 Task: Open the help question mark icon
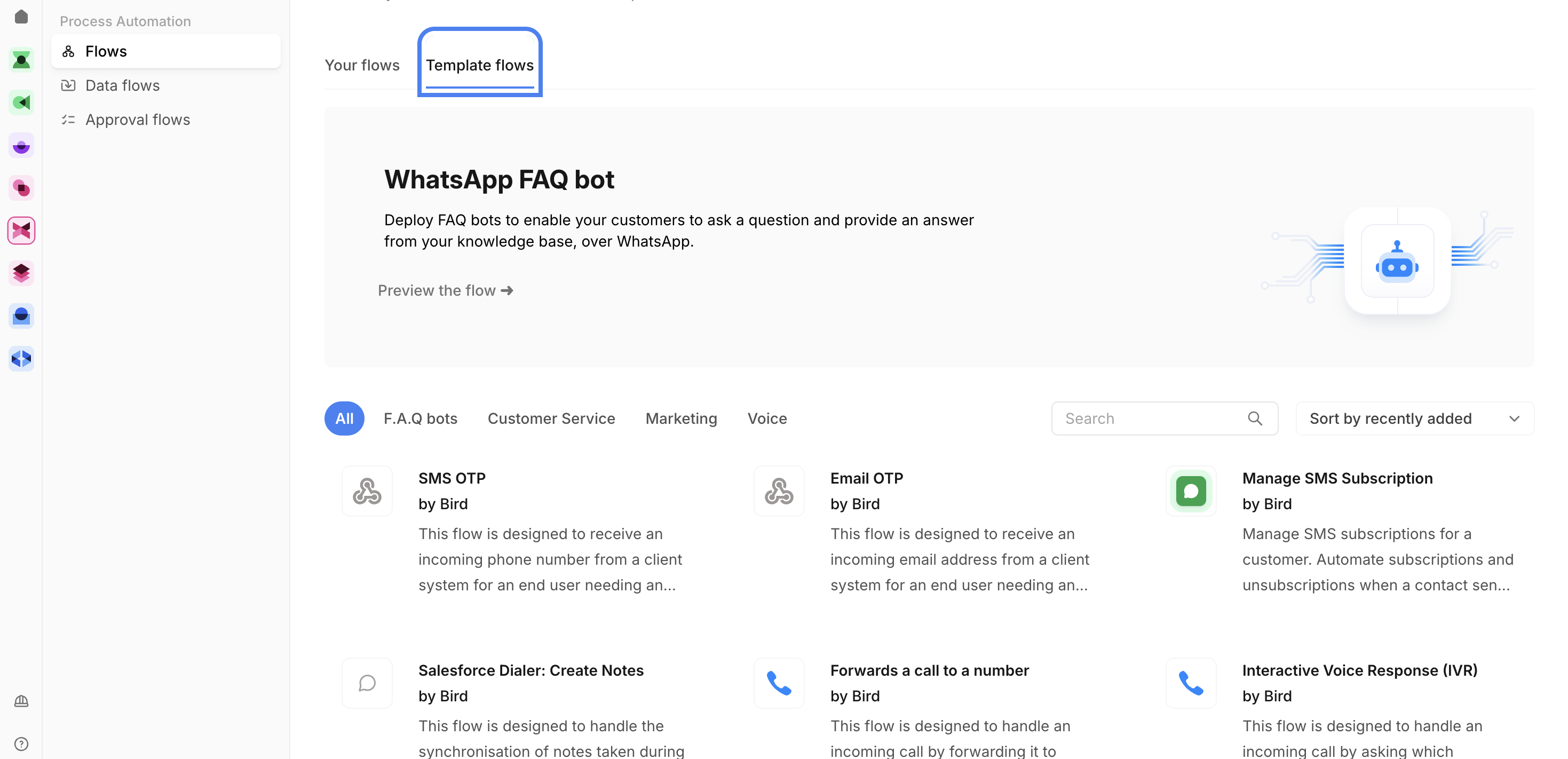click(x=21, y=744)
